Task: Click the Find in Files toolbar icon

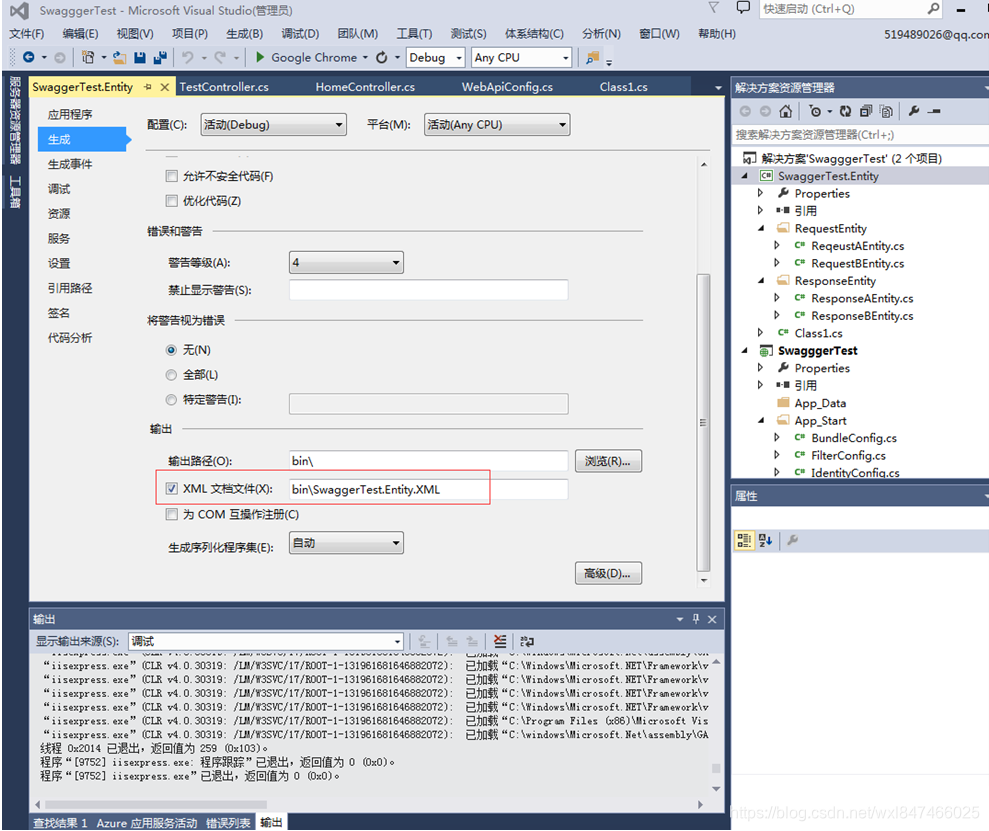Action: [592, 57]
